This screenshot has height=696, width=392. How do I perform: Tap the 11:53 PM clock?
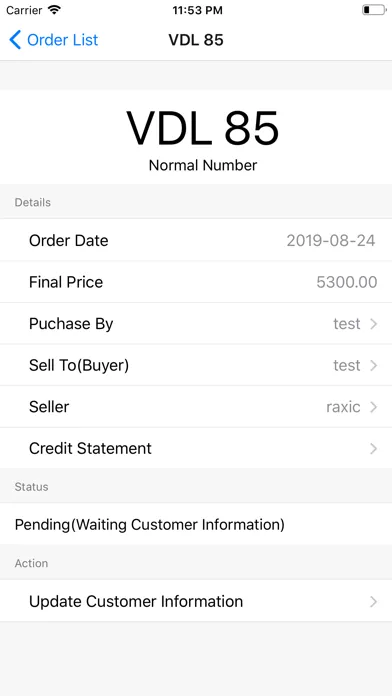(197, 10)
